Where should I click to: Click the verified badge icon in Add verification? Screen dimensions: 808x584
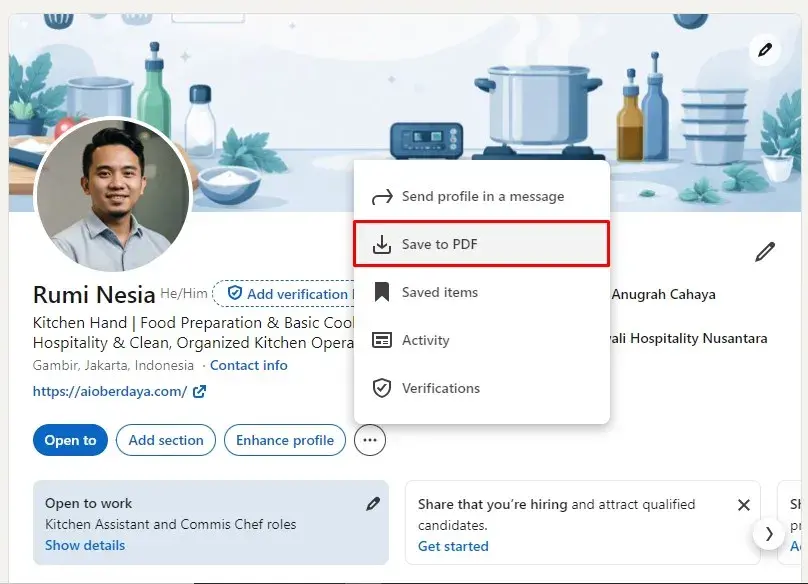pos(233,293)
